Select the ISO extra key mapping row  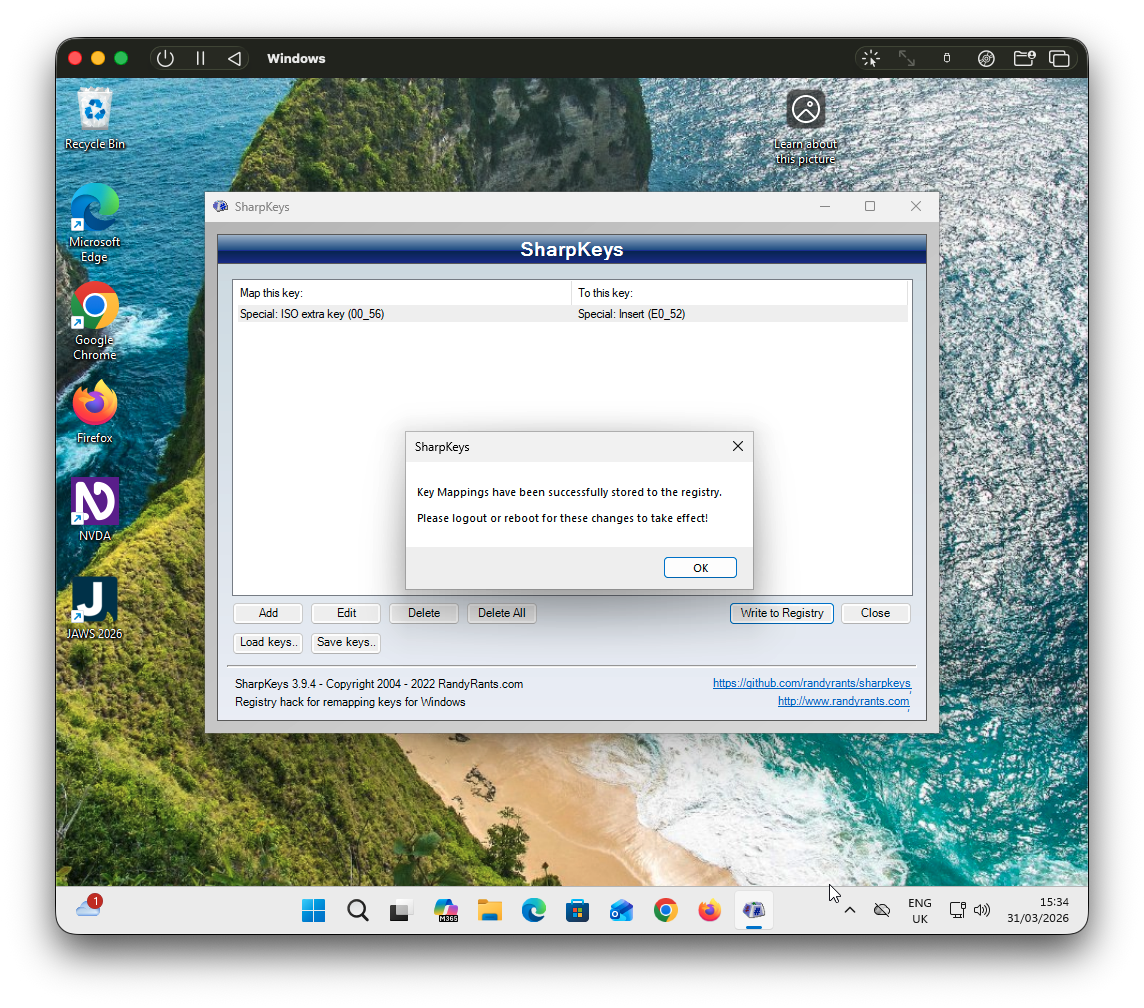click(x=400, y=313)
